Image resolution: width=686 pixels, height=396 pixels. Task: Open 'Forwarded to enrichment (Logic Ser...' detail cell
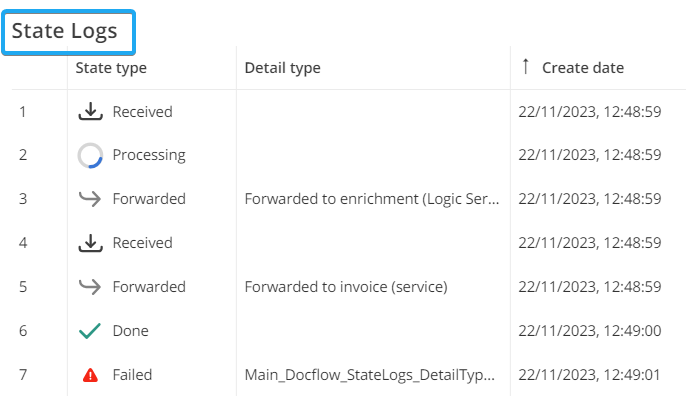[x=372, y=199]
